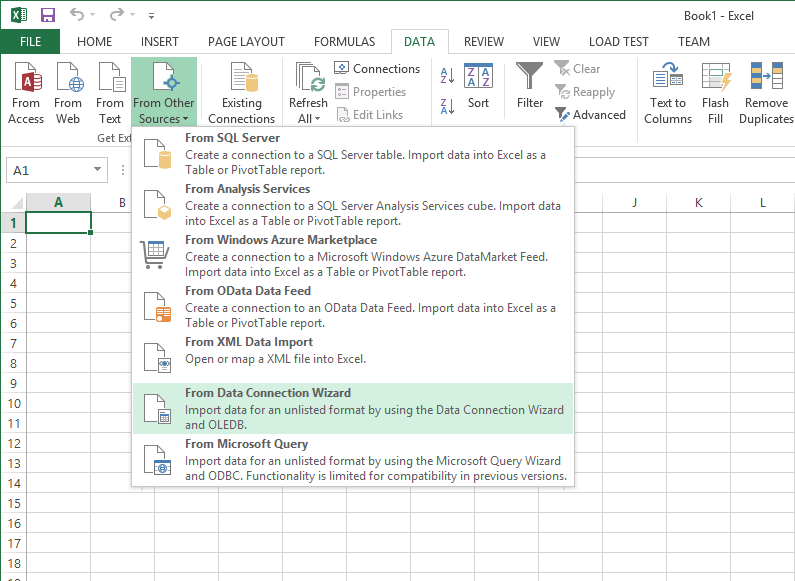Launch Text to Columns
Screen dimensions: 795x581
(668, 93)
